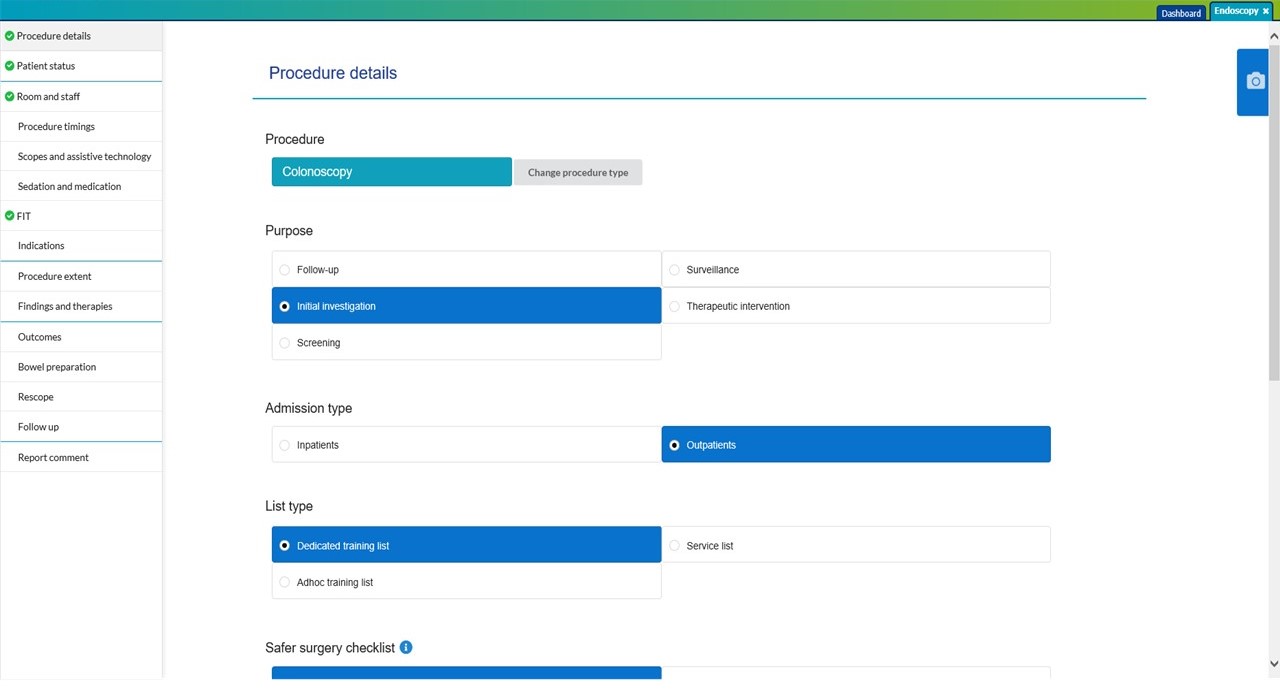Click the Colonoscopy procedure button

(x=391, y=171)
